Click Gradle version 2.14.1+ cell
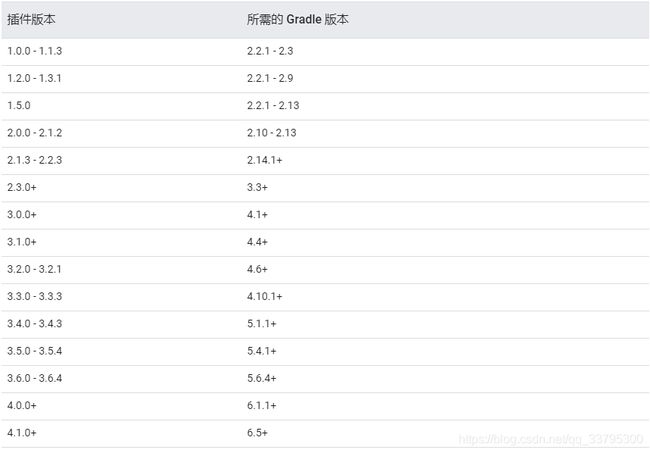 pos(264,160)
